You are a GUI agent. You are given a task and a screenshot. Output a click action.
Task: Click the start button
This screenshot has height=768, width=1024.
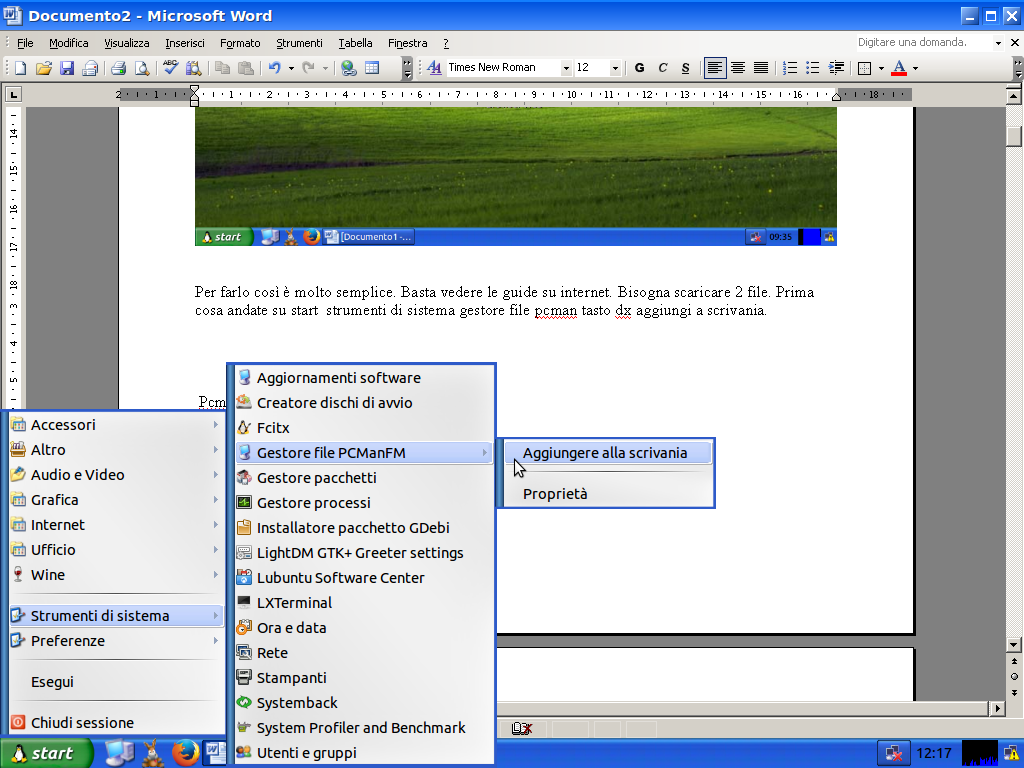(45, 753)
